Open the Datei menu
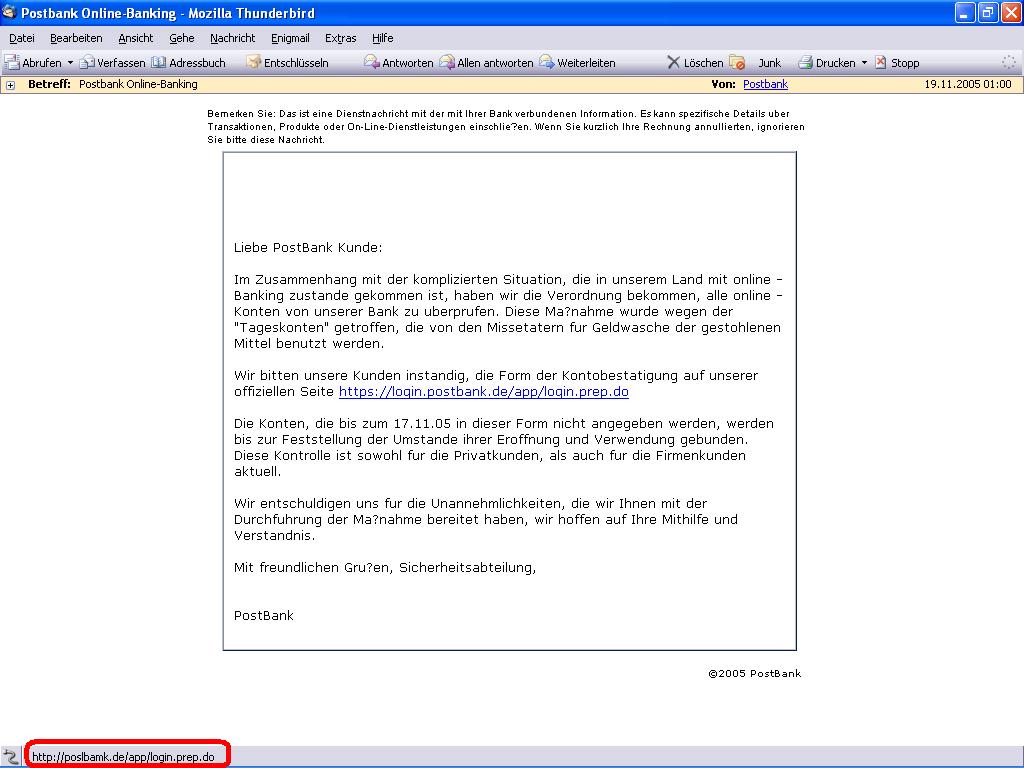1024x768 pixels. click(22, 38)
